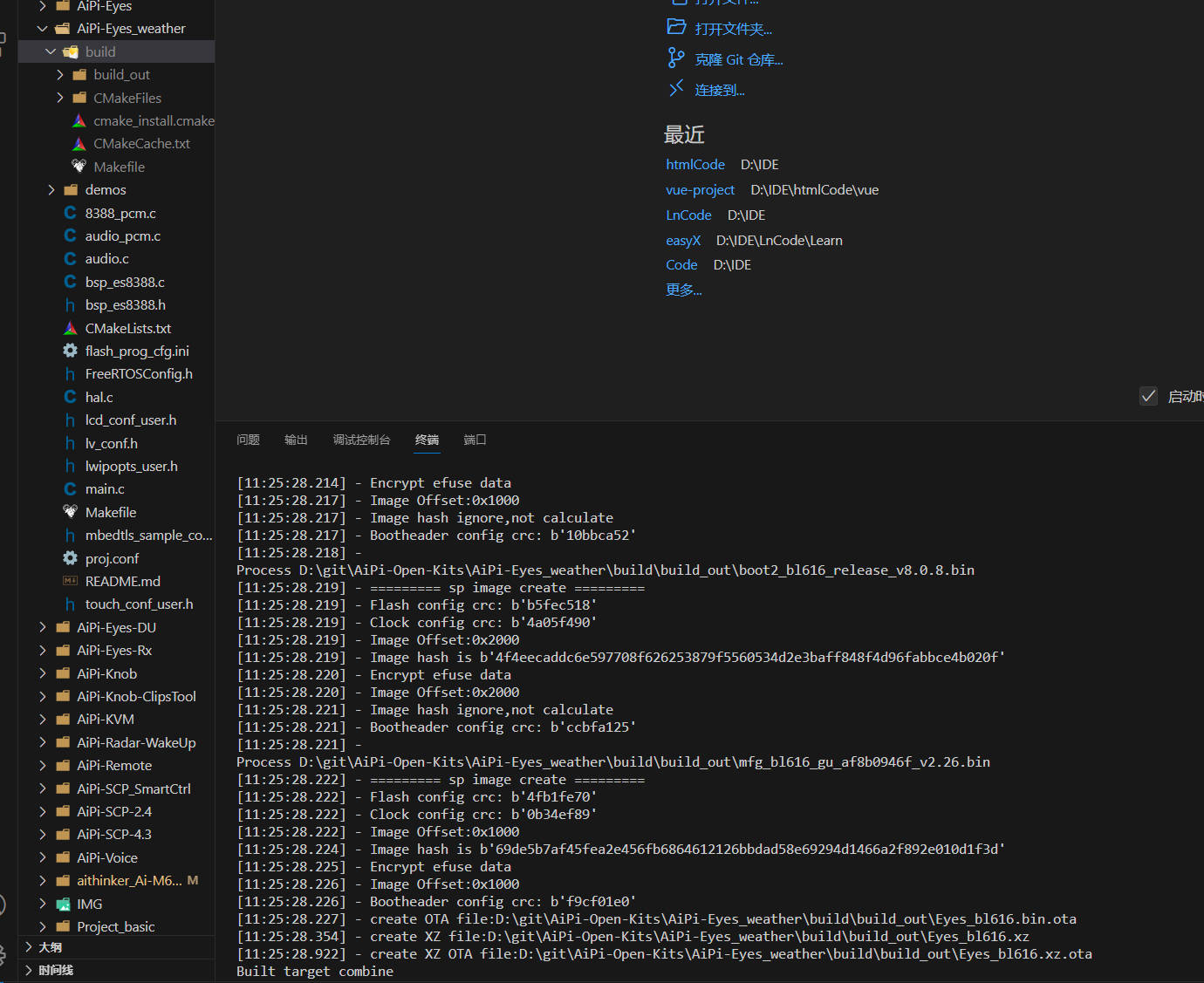Click the C icon of audio.c
The height and width of the screenshot is (983, 1204).
tap(71, 259)
